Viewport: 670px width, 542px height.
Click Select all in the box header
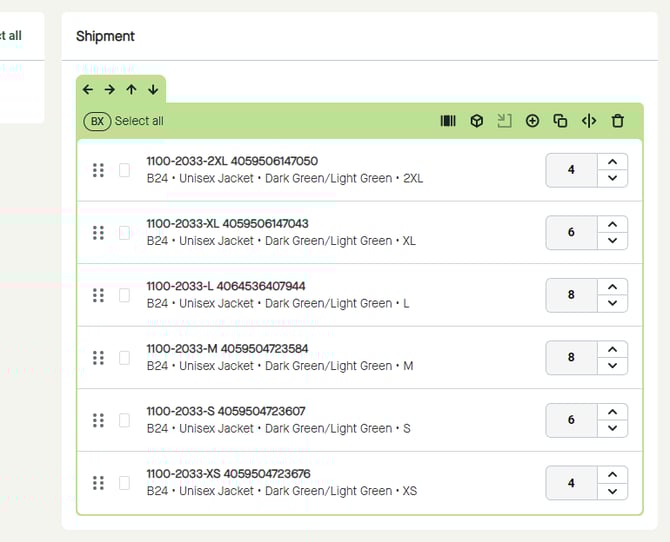point(139,121)
